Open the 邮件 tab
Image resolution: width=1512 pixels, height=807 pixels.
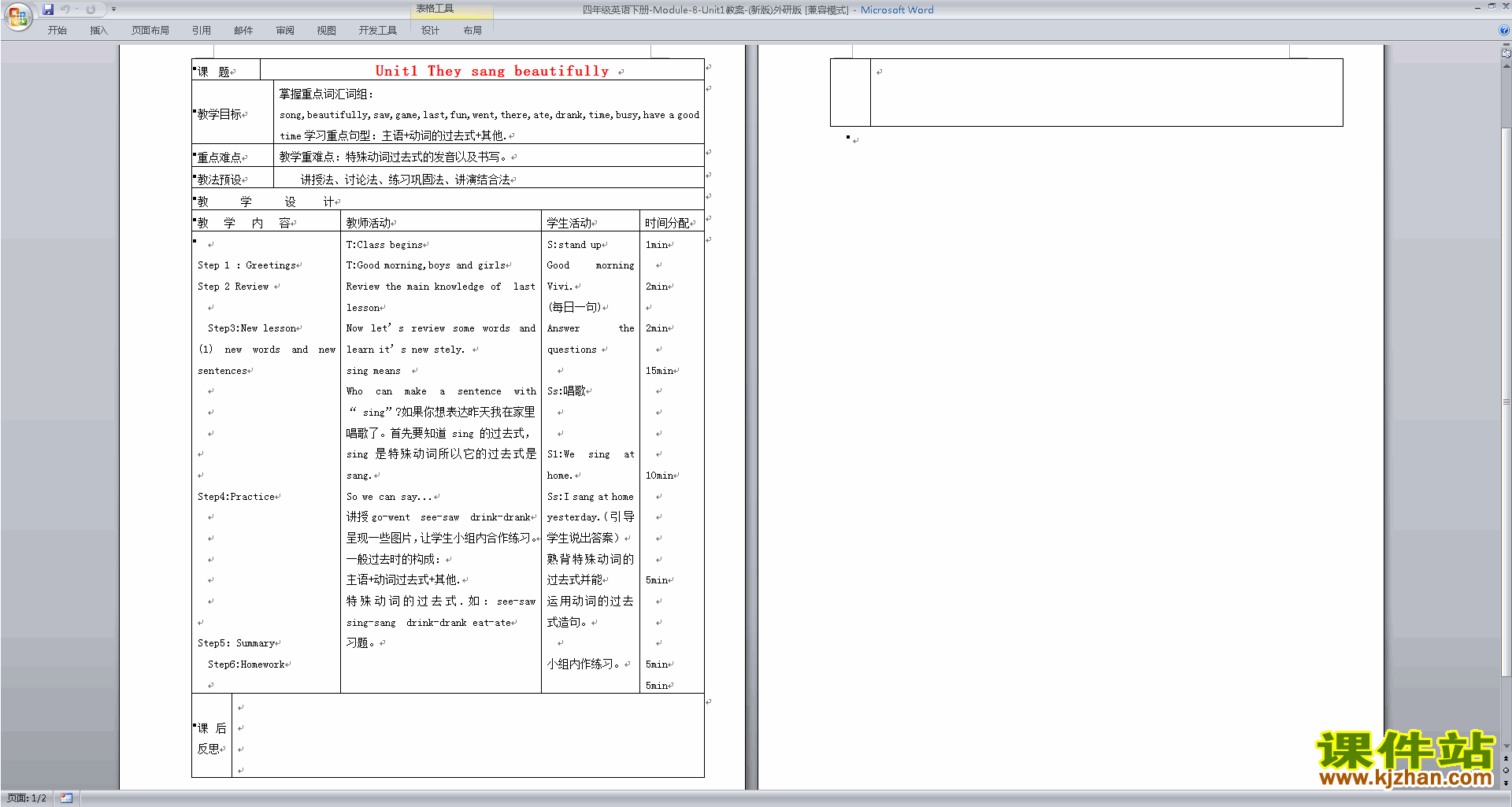[x=243, y=30]
